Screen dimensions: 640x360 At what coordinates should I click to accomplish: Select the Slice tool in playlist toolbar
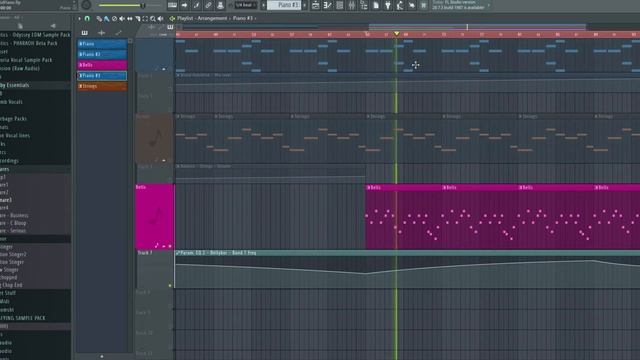coord(138,18)
